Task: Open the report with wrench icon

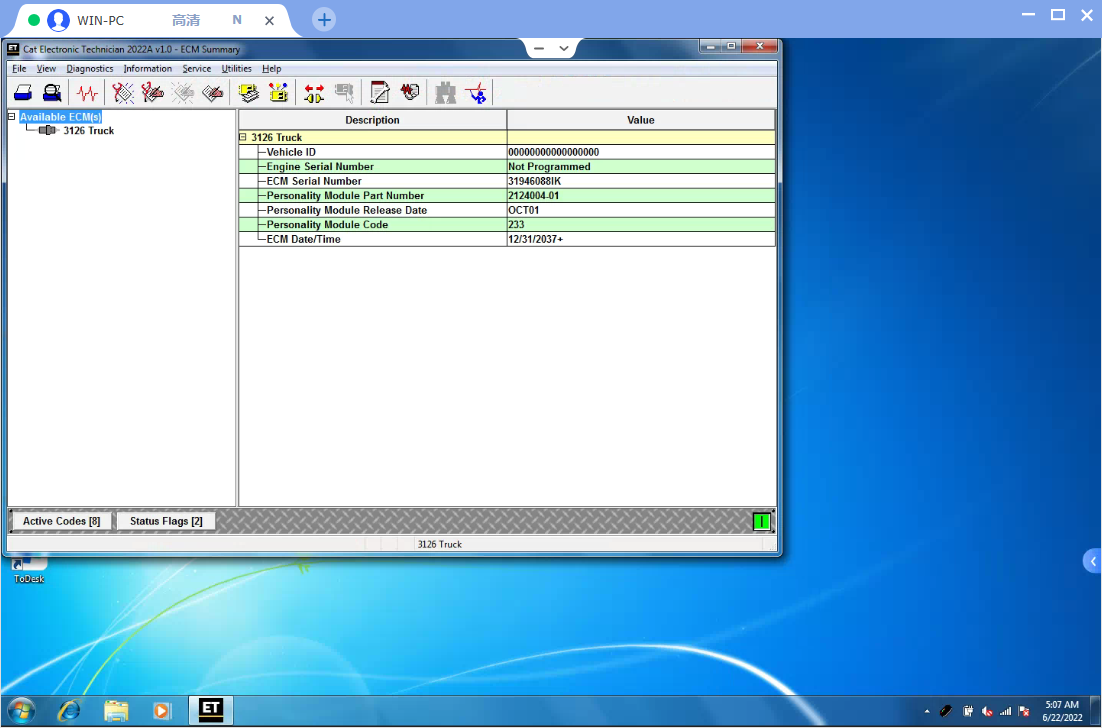Action: tap(380, 93)
